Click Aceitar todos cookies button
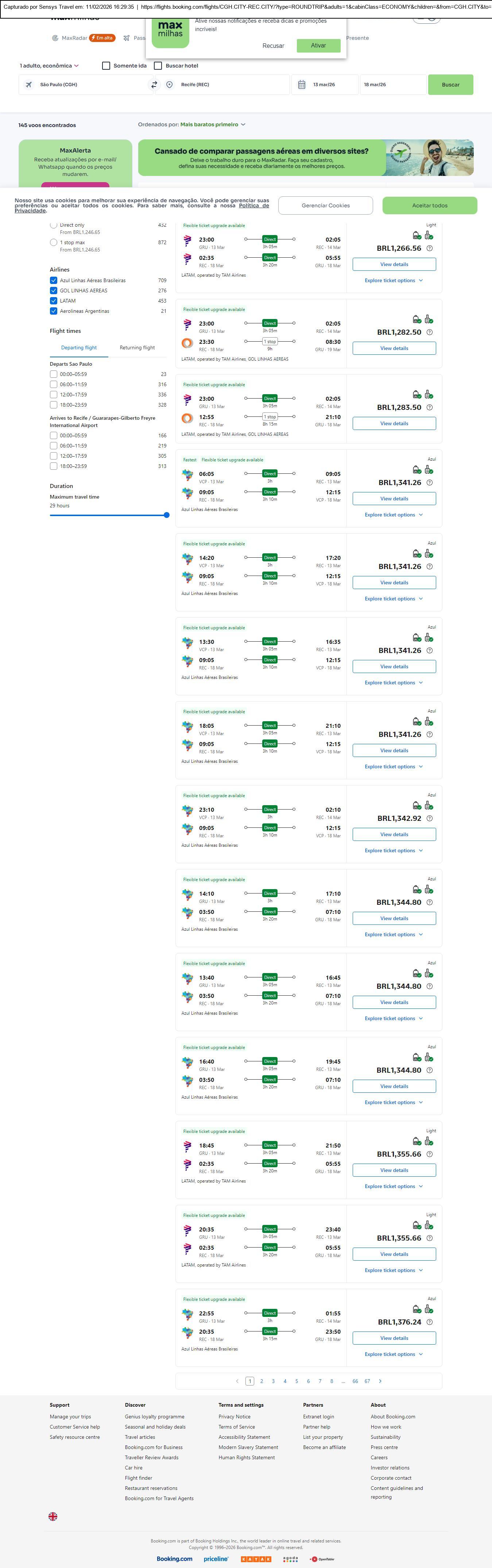The width and height of the screenshot is (492, 1568). click(429, 206)
